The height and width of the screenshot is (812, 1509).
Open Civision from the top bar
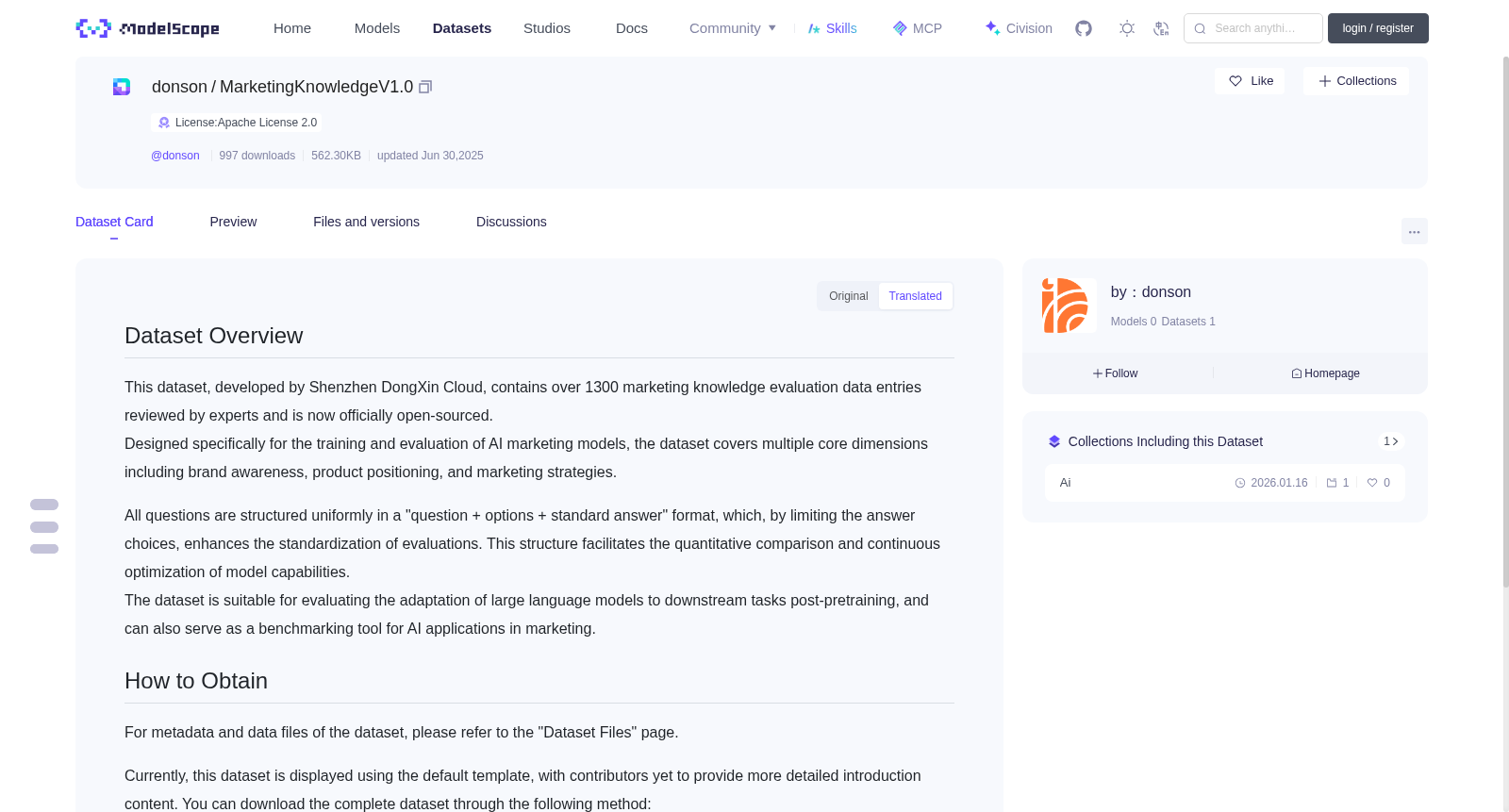[x=1019, y=28]
